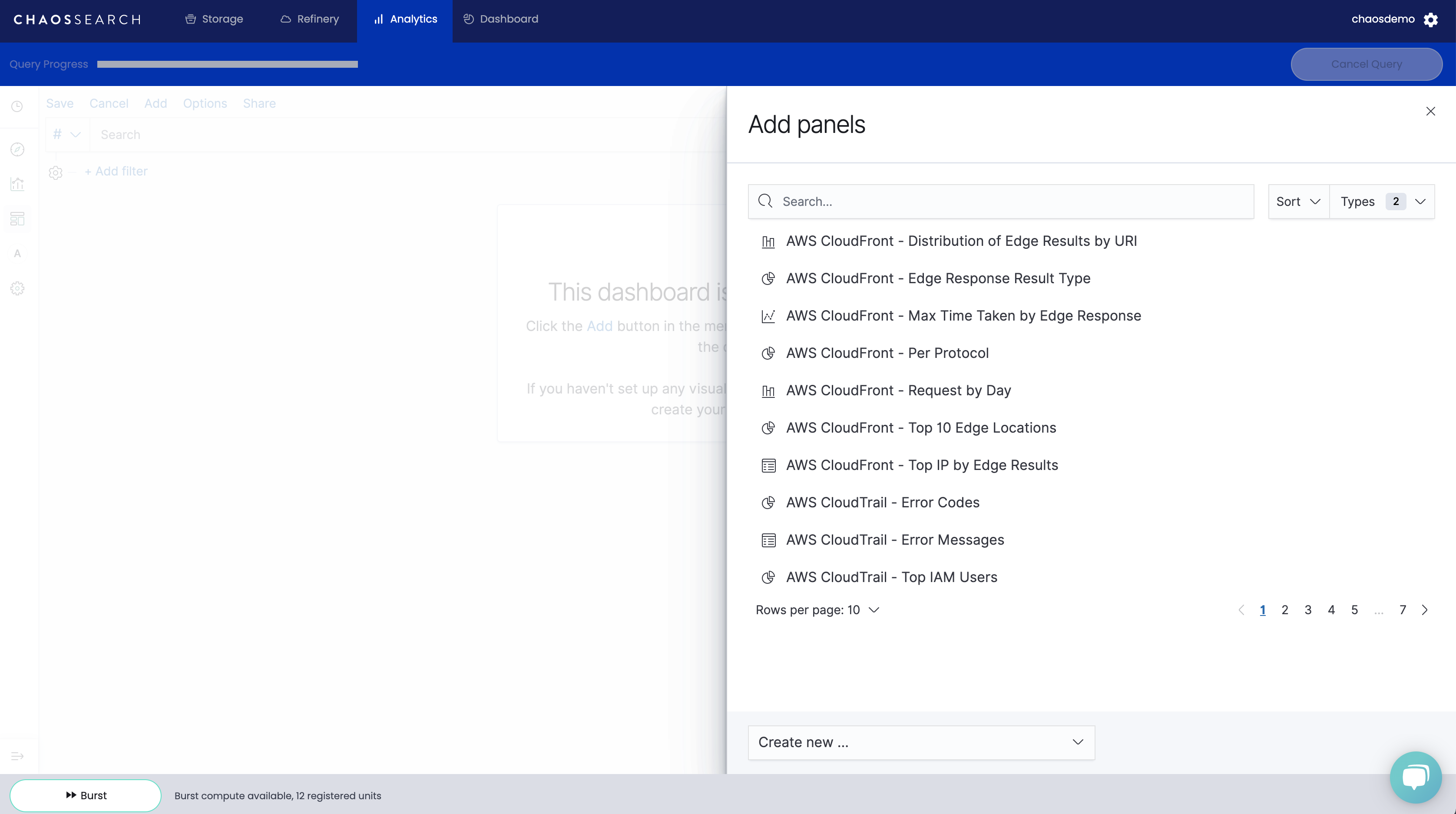Open the Visualize chart icon in sidebar

(x=17, y=184)
